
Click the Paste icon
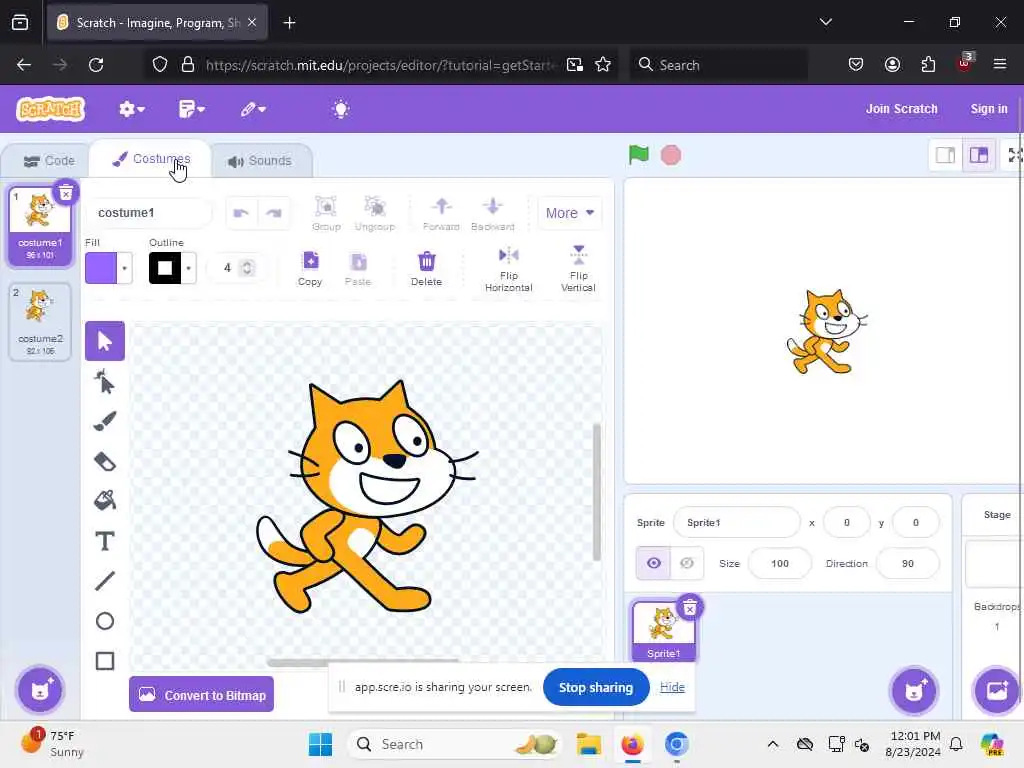pos(358,268)
